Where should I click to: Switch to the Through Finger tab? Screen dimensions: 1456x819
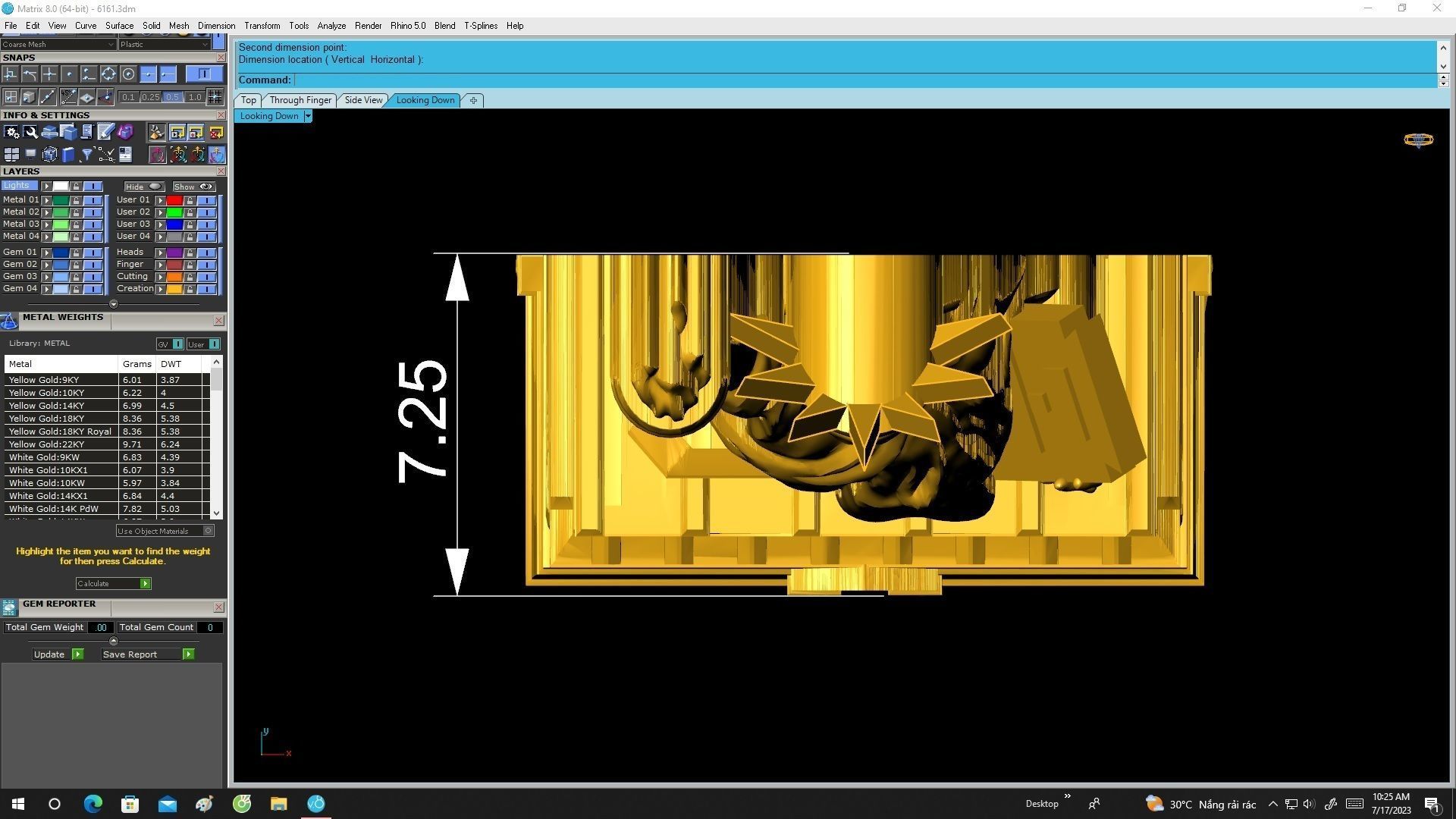(x=300, y=100)
